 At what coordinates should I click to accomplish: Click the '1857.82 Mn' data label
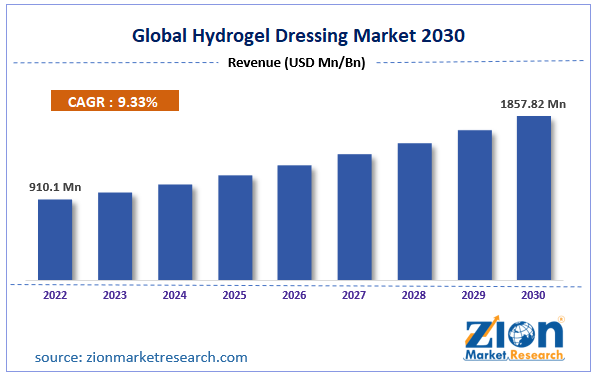point(533,104)
